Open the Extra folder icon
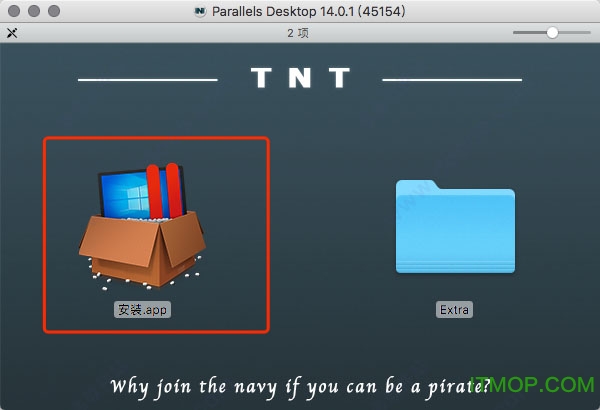The height and width of the screenshot is (410, 600). (455, 227)
